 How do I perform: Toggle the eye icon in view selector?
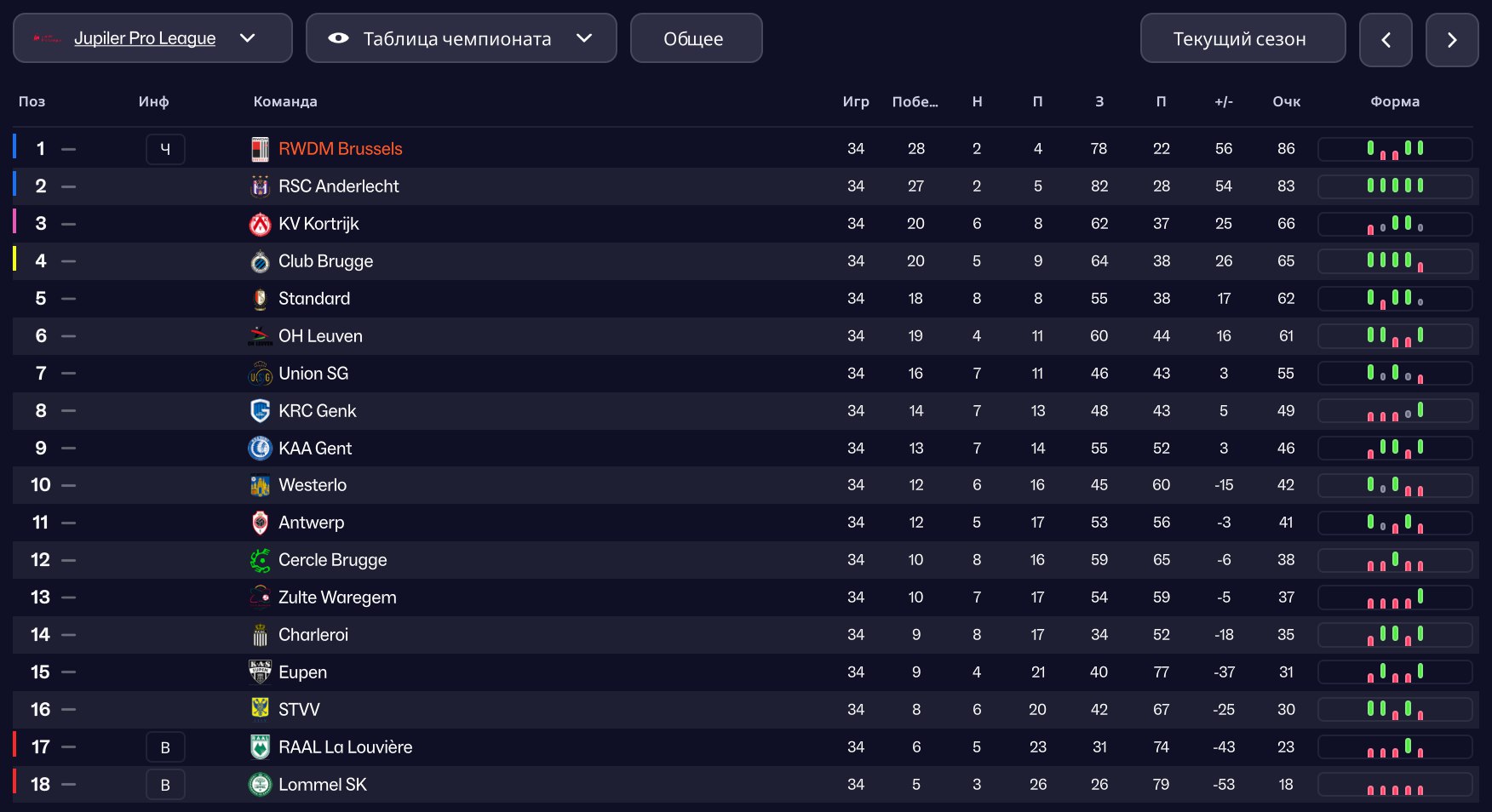(x=338, y=38)
